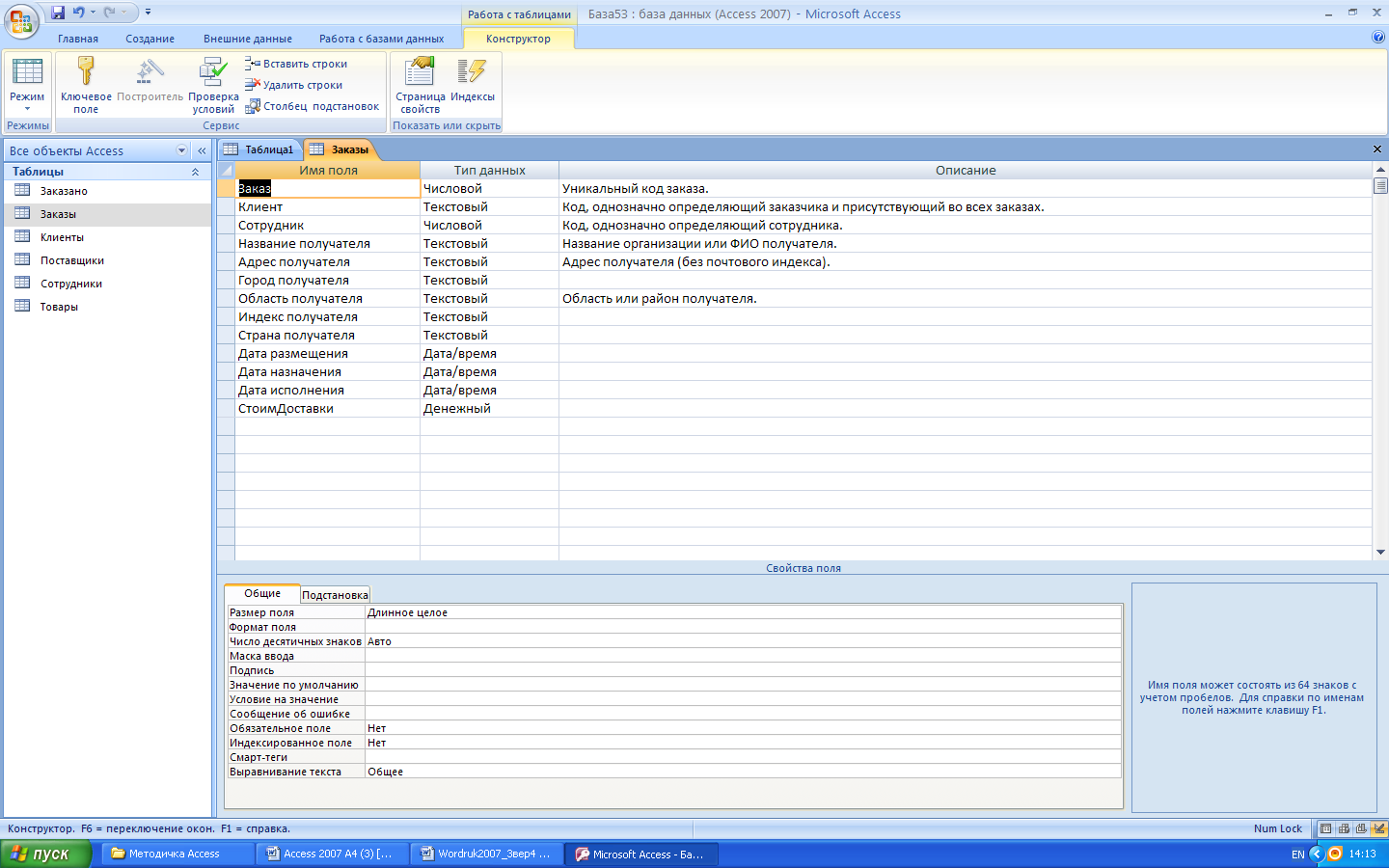
Task: Open the round Office button menu
Action: 21,20
